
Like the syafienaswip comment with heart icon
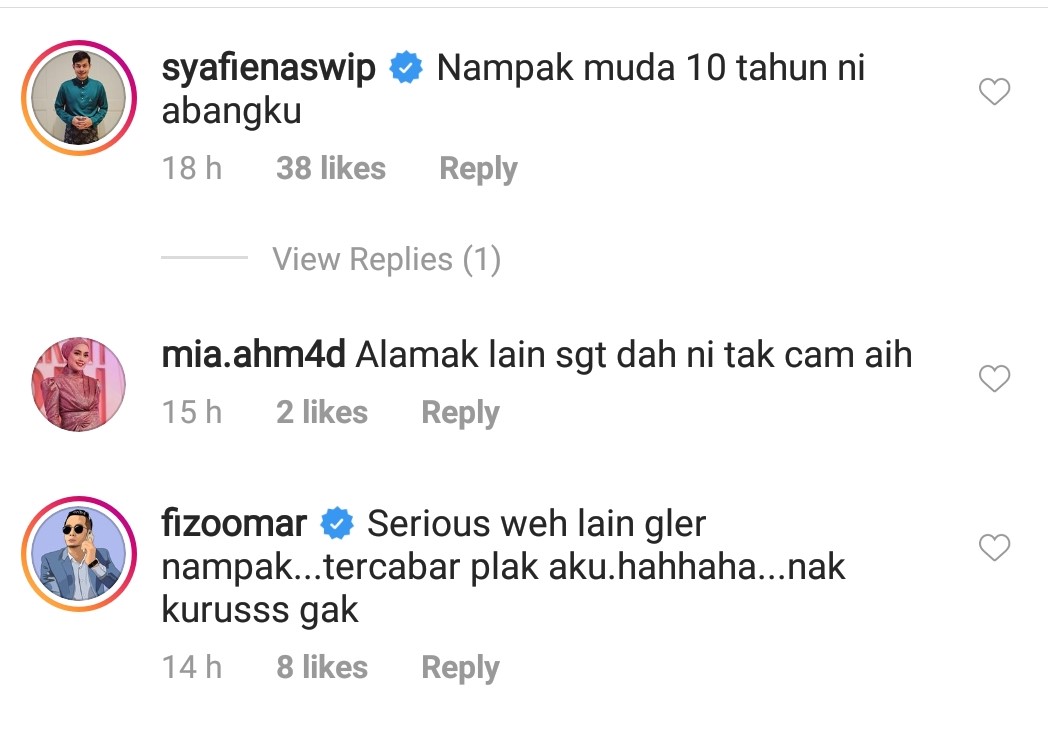coord(994,92)
